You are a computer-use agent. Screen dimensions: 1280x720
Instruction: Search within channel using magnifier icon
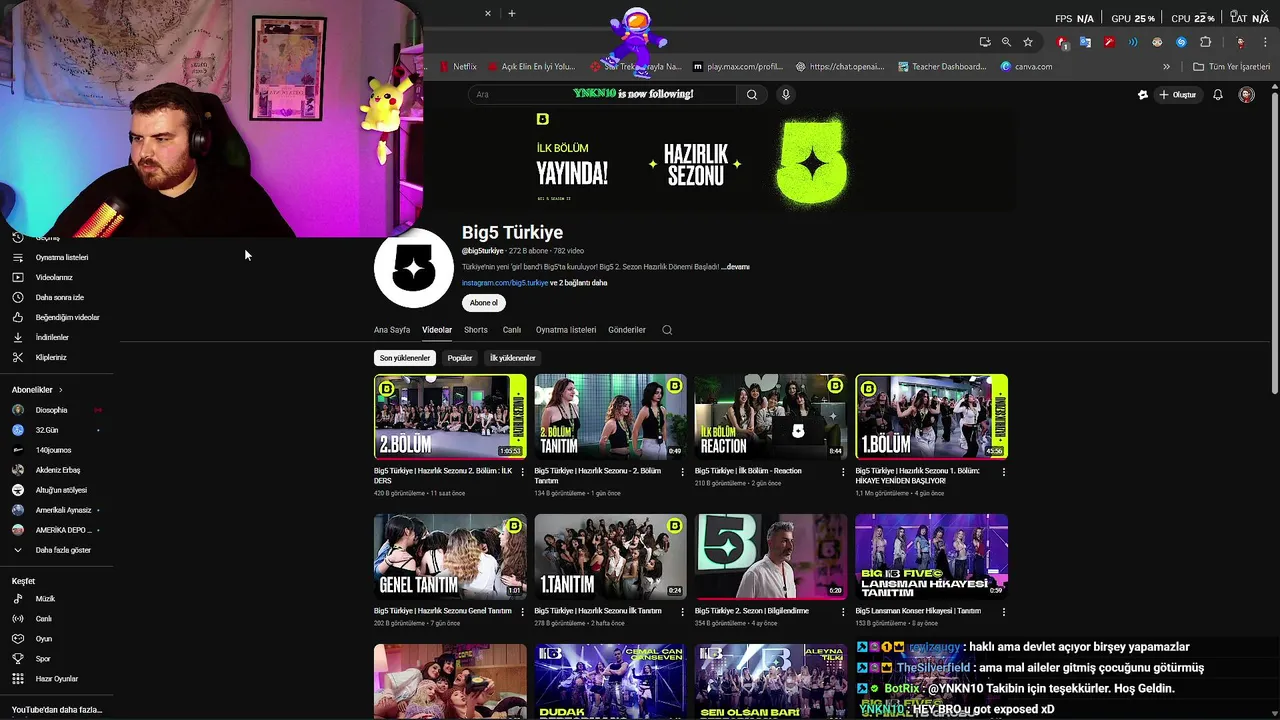[667, 330]
